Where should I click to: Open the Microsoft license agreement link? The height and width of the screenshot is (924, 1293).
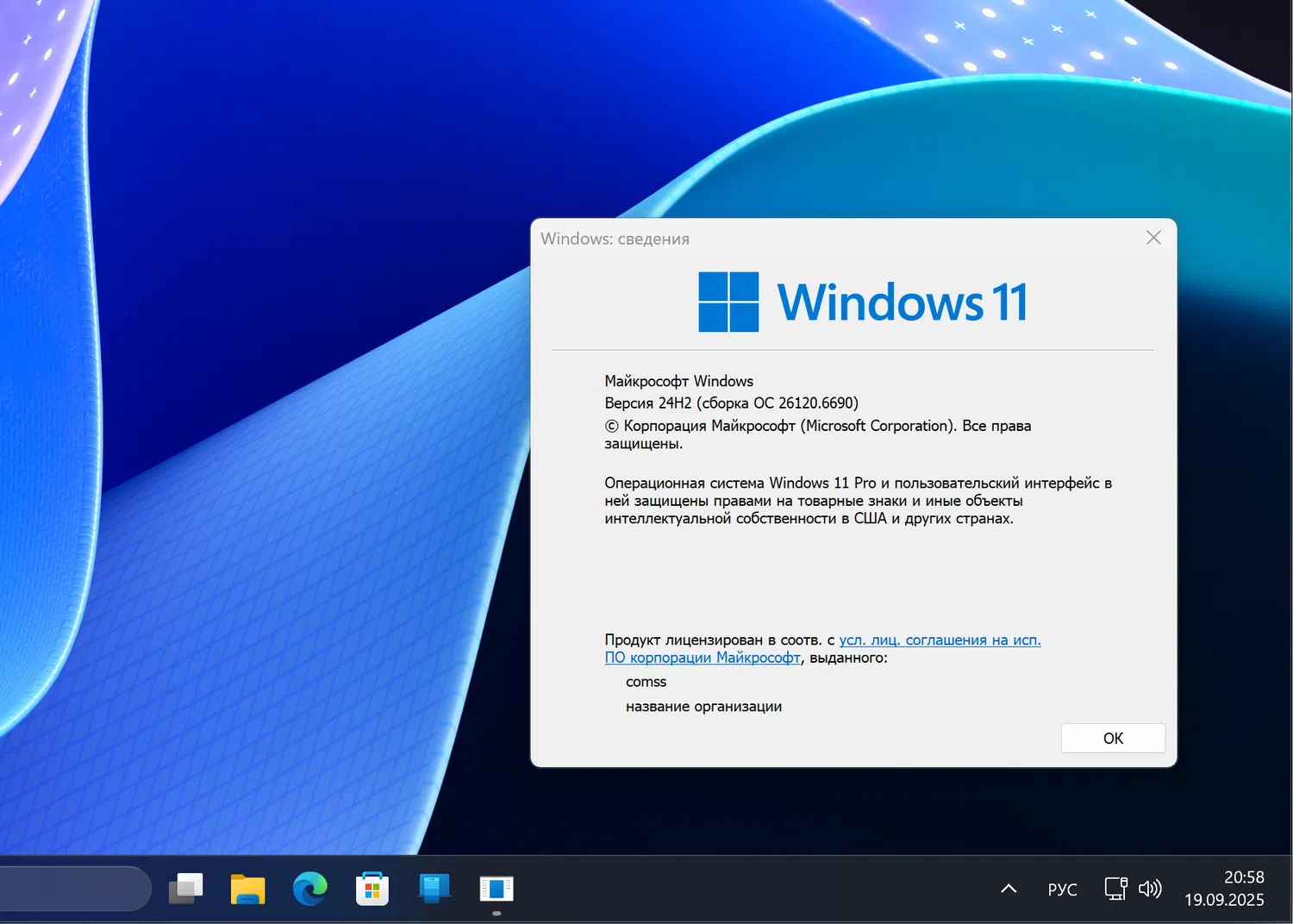939,640
